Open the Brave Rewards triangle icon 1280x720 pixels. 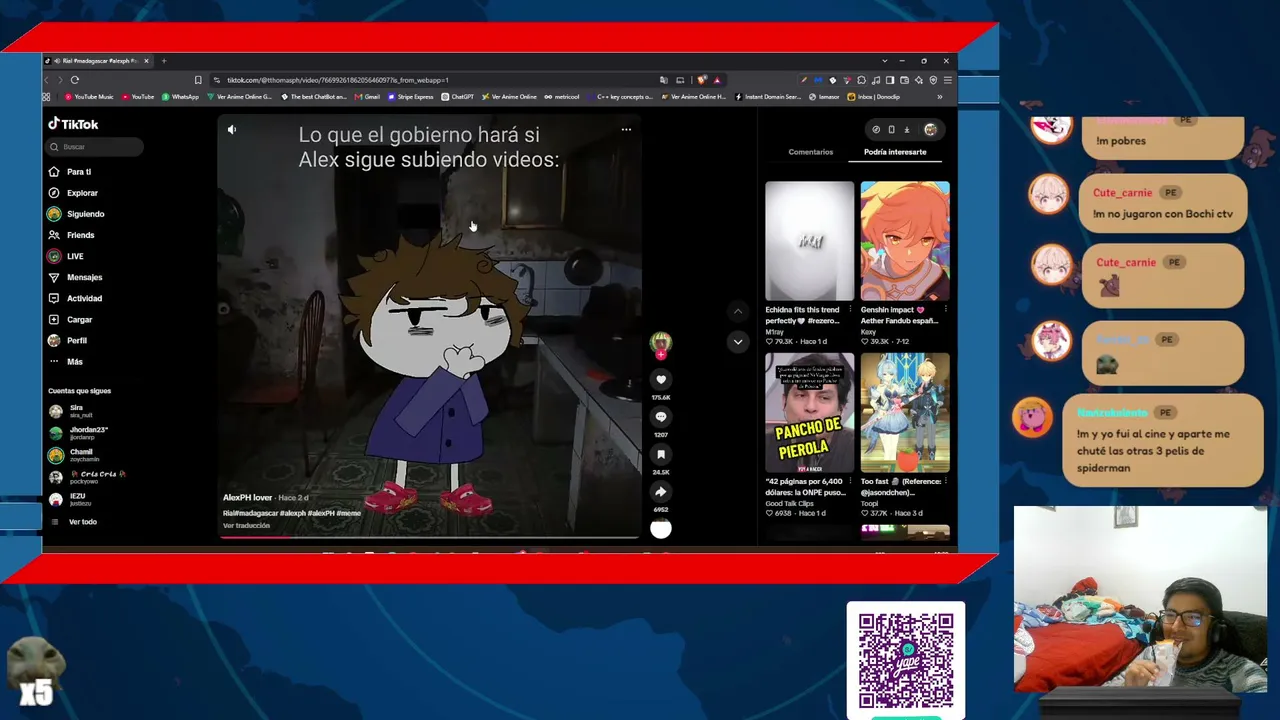pyautogui.click(x=717, y=80)
